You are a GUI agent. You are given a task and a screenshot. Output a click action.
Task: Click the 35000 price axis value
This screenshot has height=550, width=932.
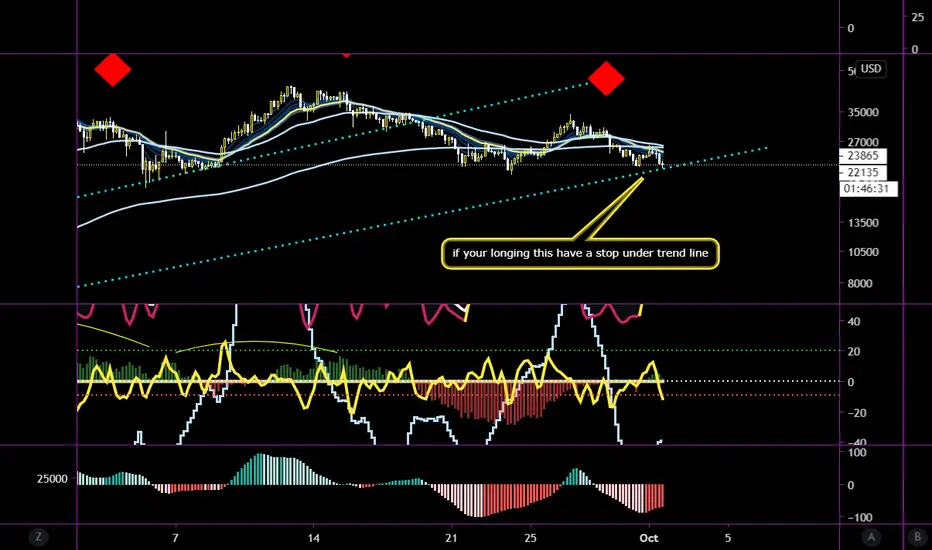[x=863, y=112]
